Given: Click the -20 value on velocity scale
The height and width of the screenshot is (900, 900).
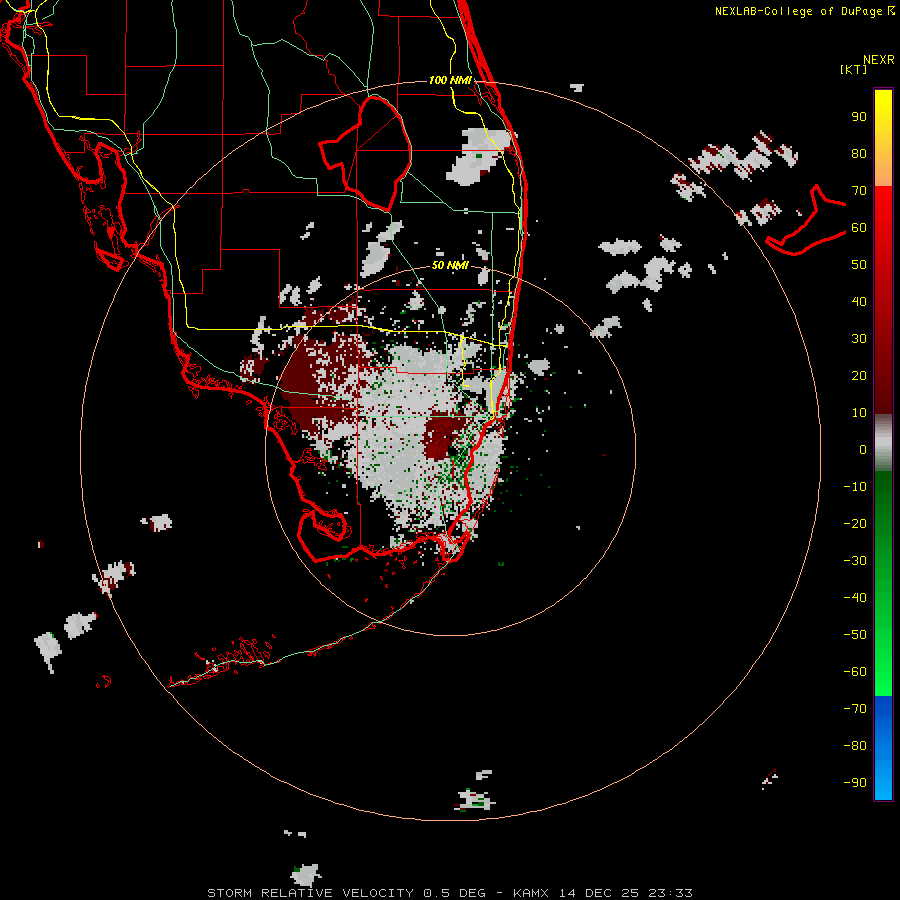Looking at the screenshot, I should click(855, 523).
